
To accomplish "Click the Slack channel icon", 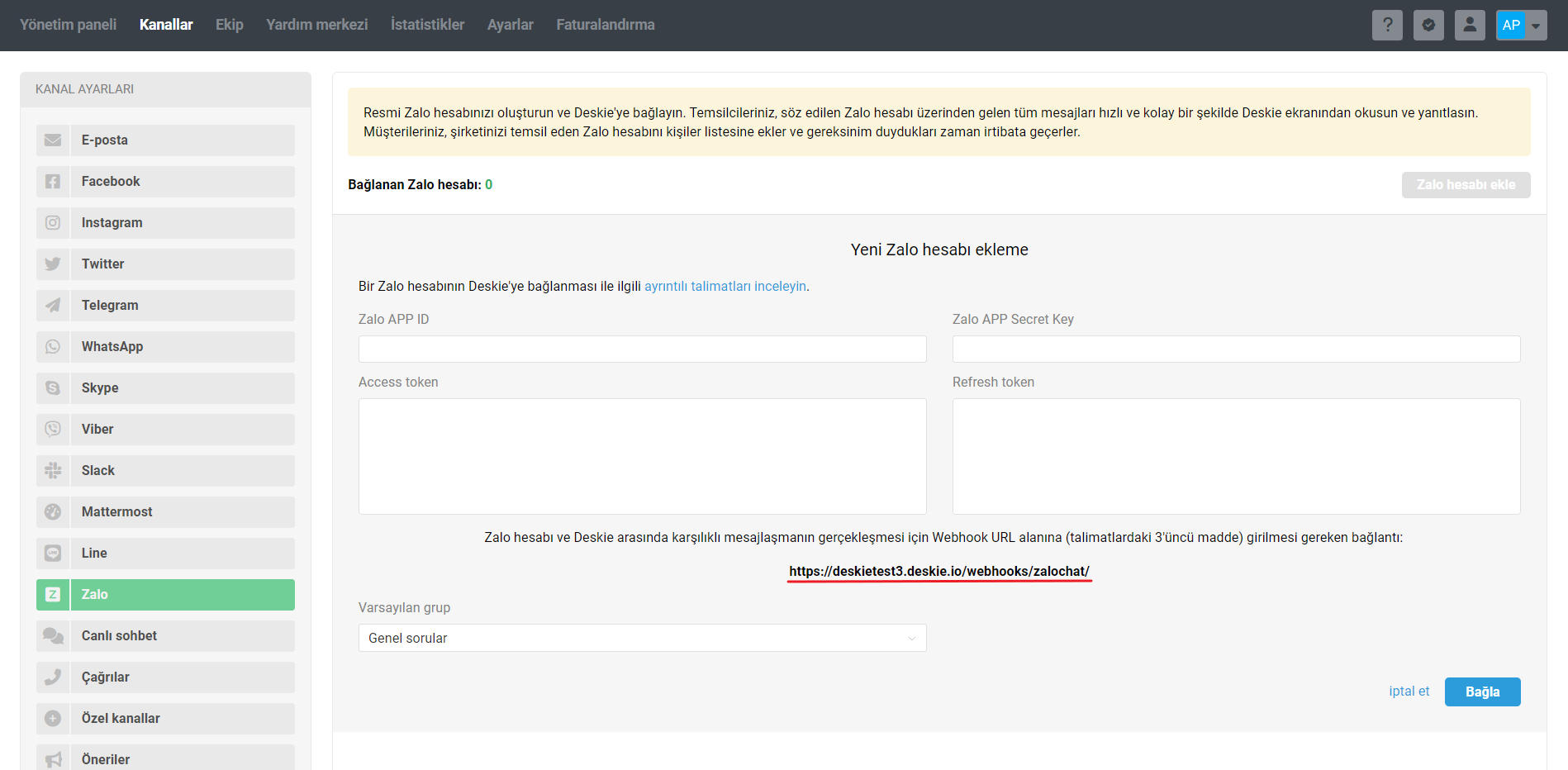I will pos(53,471).
